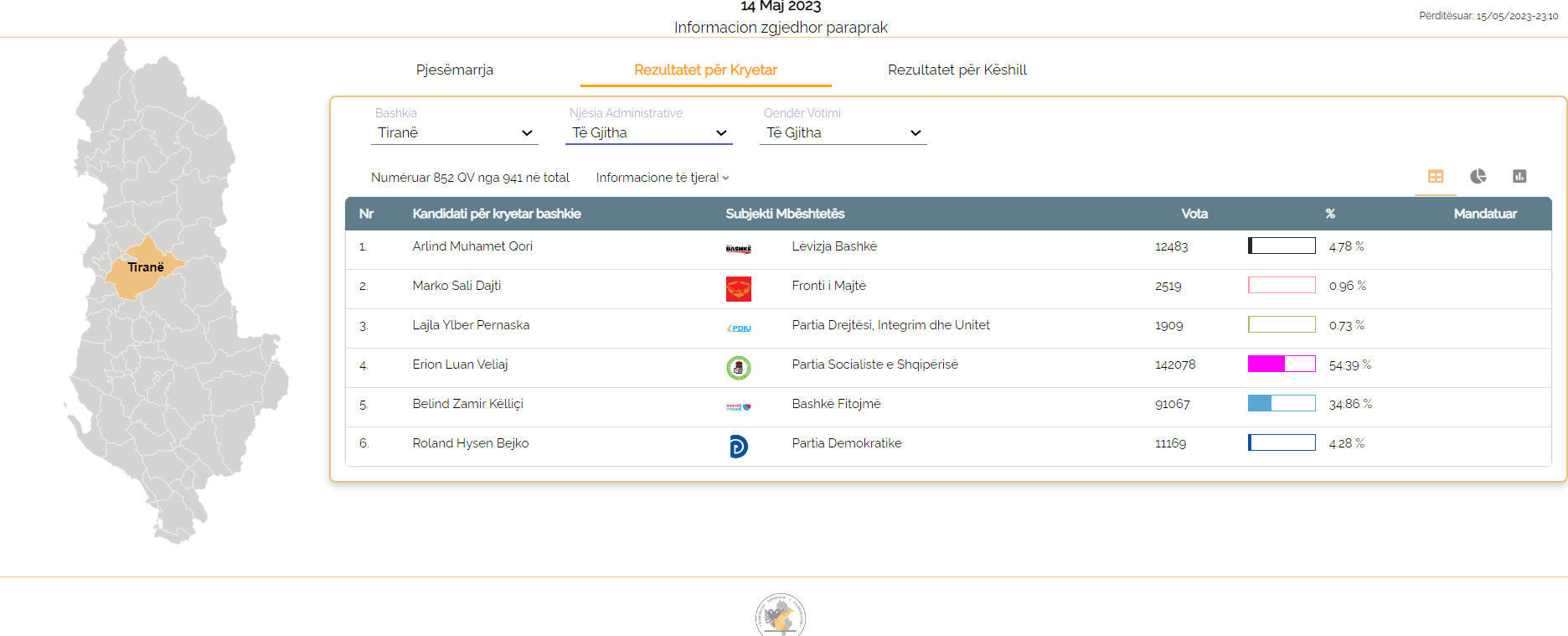Click the Partia Demokratike blue logo

[x=738, y=447]
